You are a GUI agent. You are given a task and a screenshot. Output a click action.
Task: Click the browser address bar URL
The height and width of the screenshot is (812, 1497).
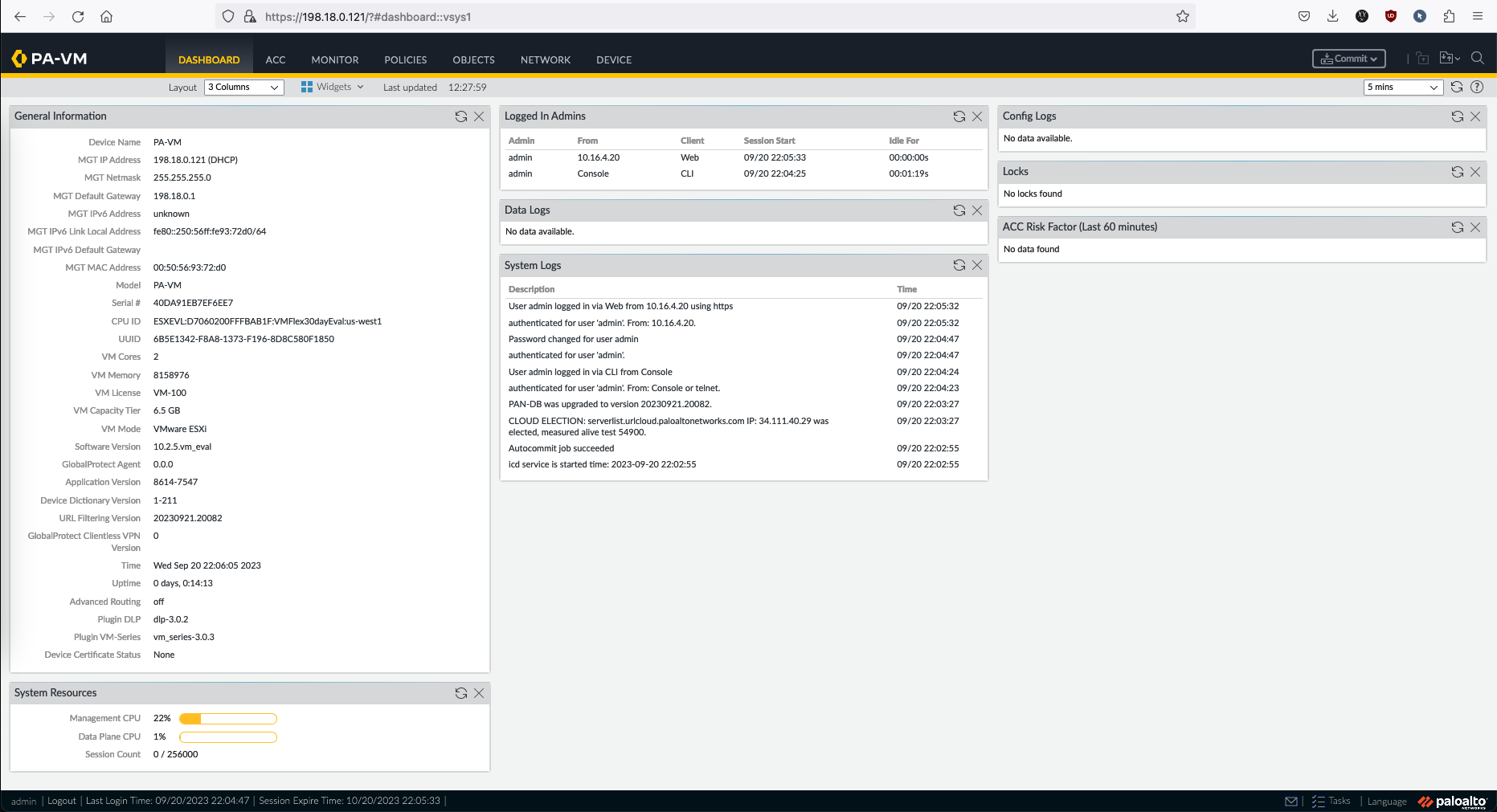click(368, 17)
